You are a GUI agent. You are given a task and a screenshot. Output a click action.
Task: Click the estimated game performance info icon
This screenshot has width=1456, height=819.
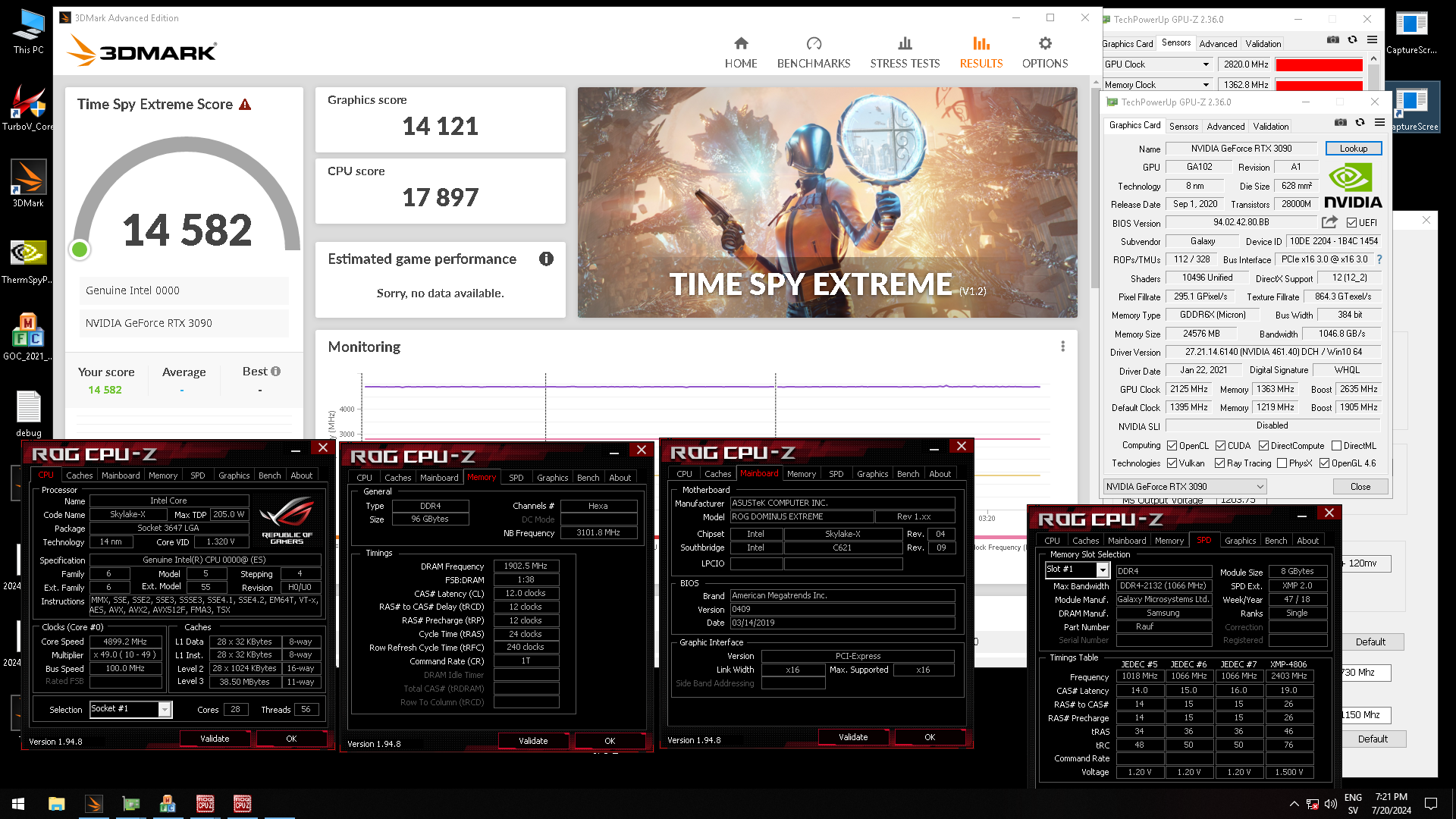click(x=546, y=259)
